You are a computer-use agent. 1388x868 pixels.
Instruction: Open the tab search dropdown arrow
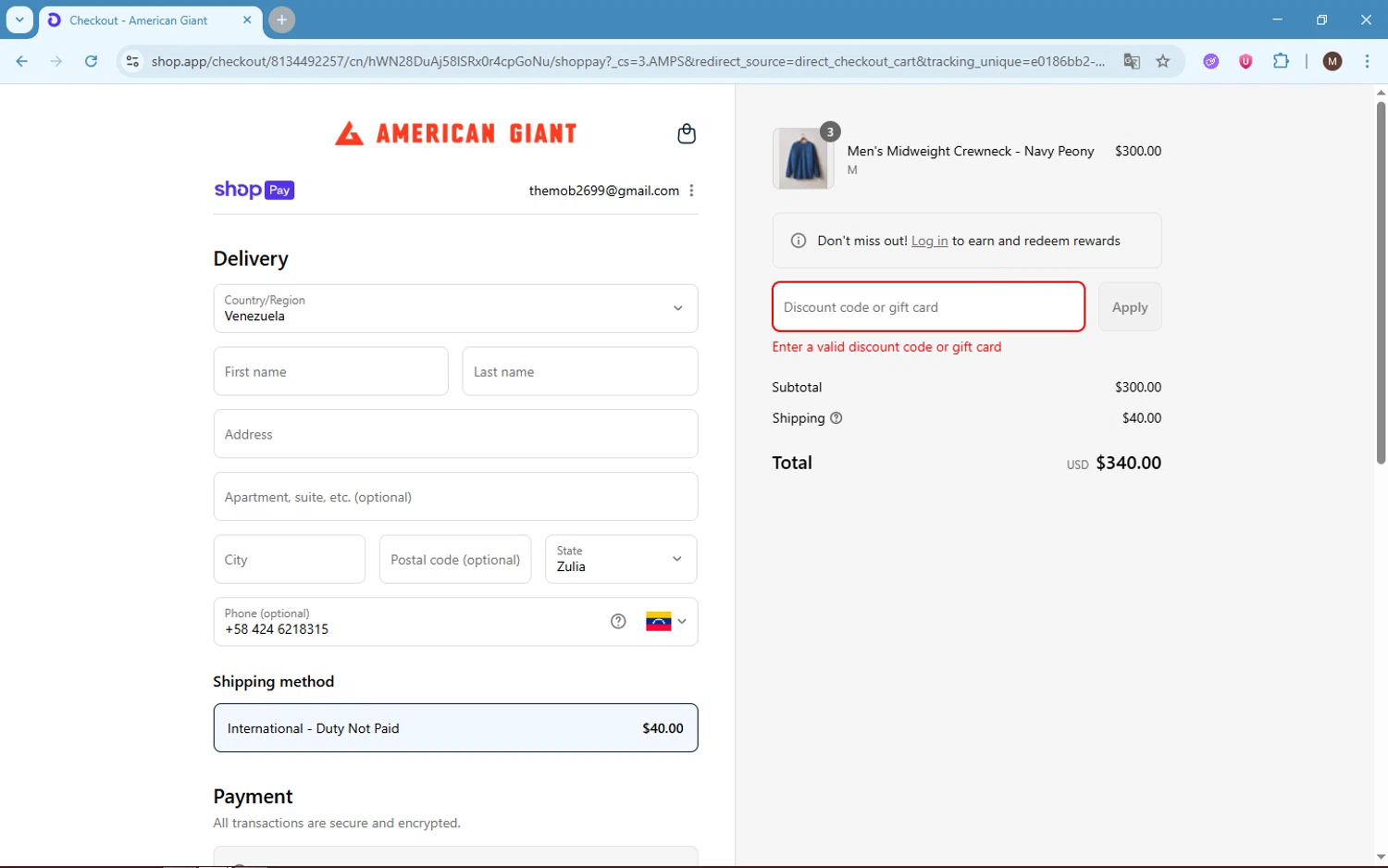[19, 19]
